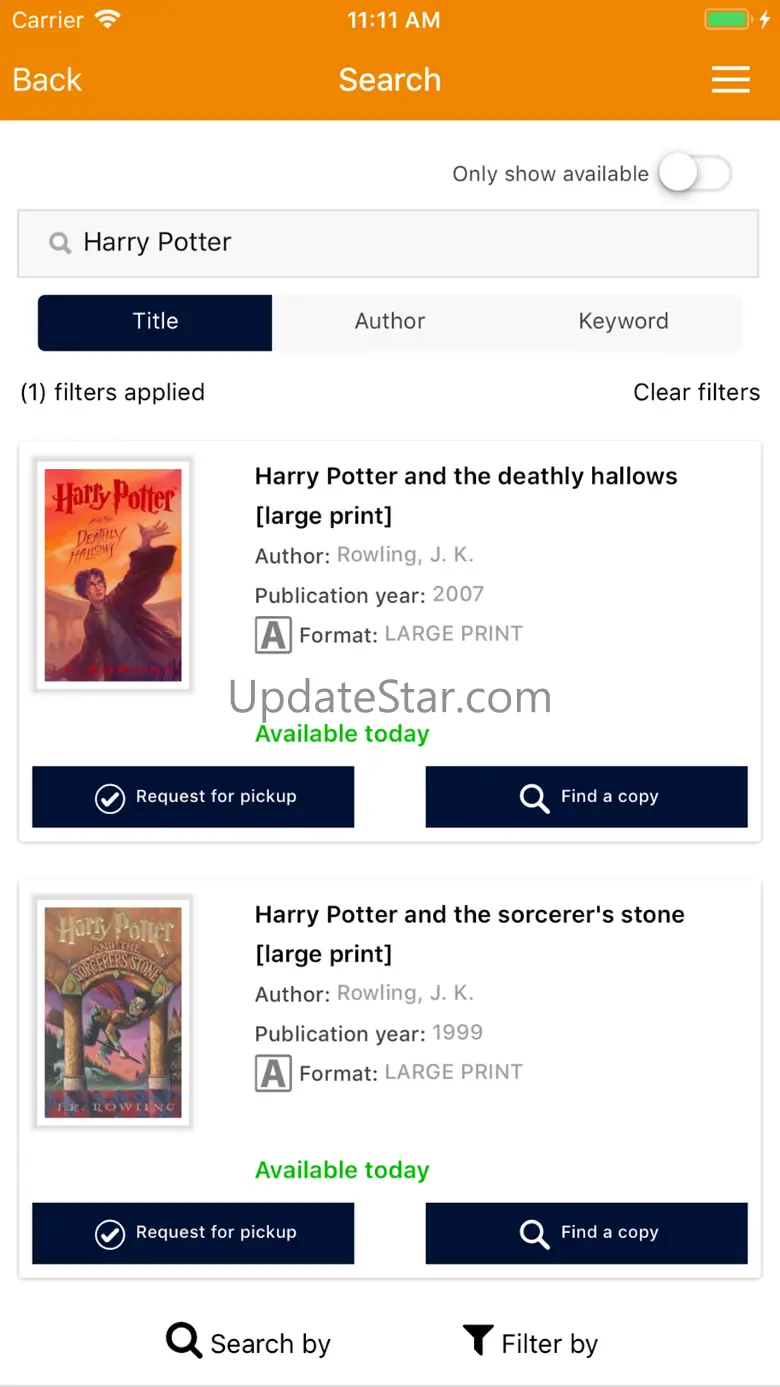Tap the Search by magnifier icon

click(184, 1340)
